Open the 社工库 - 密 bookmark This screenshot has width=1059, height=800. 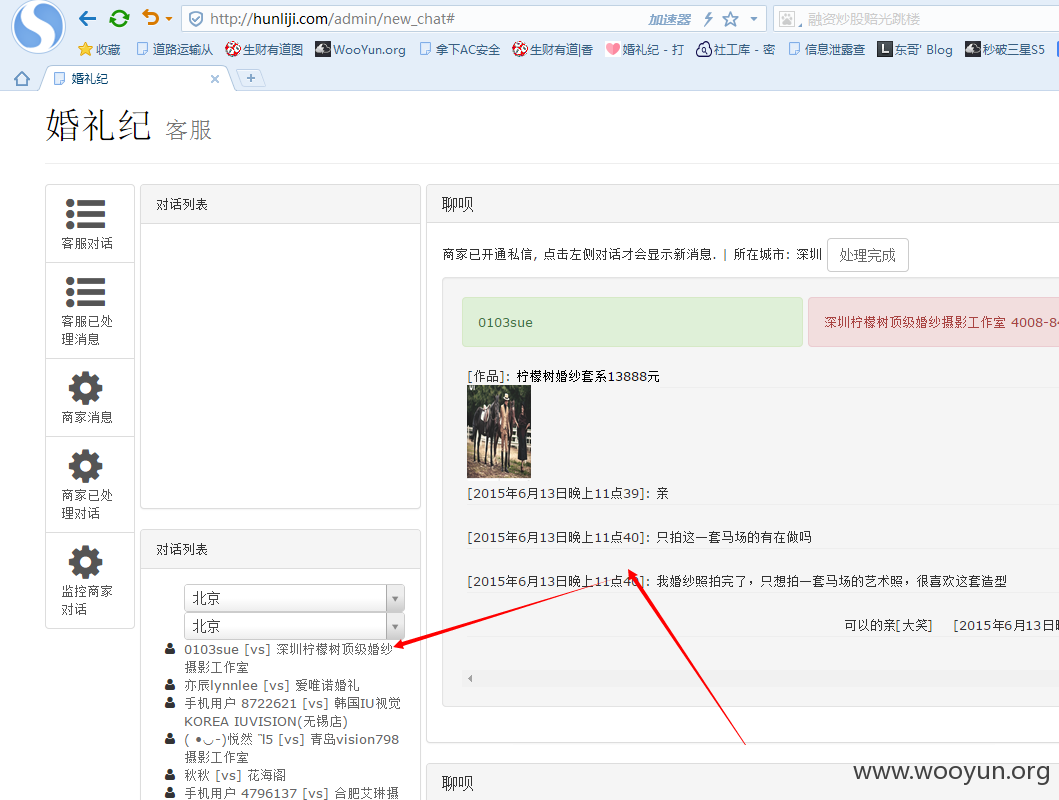(735, 49)
